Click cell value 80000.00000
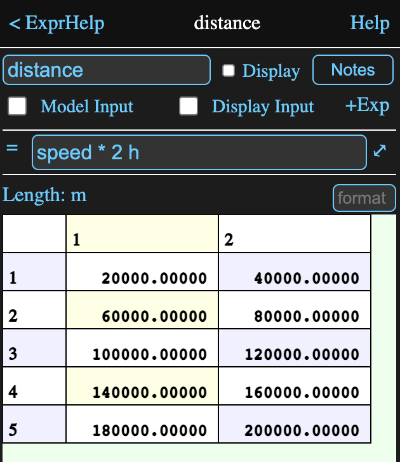 click(294, 310)
